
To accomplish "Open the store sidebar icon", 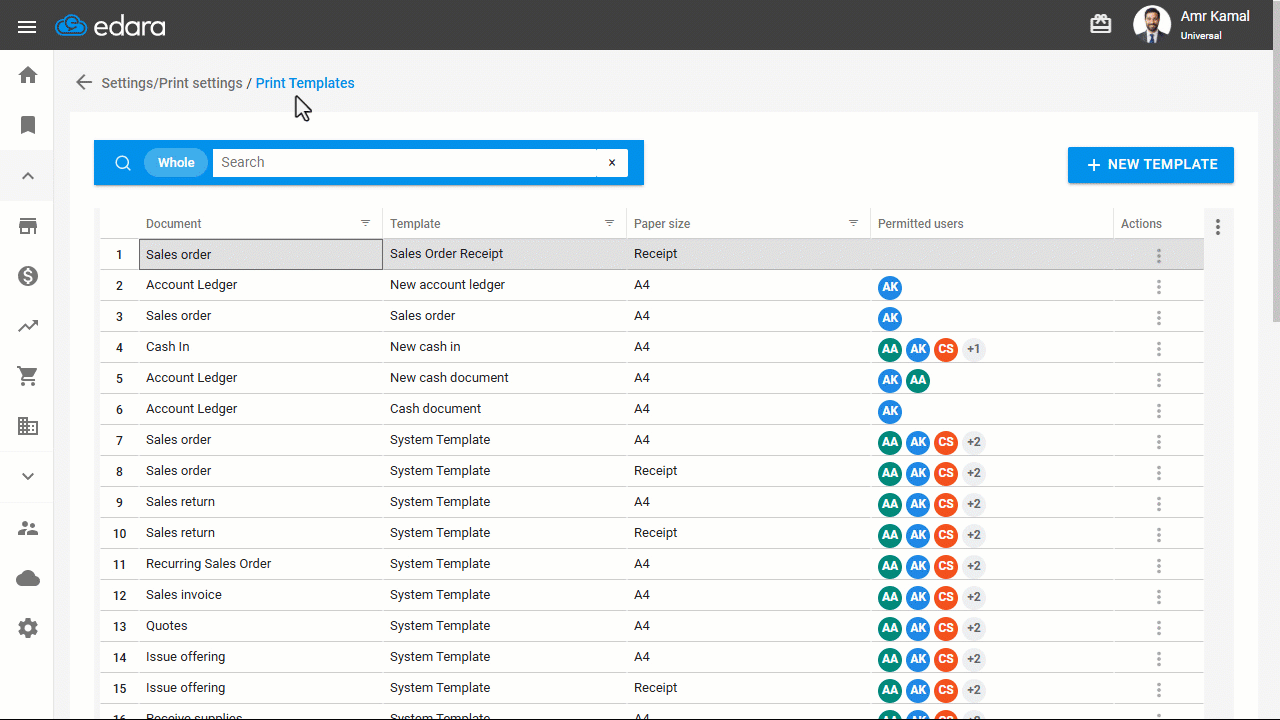I will (x=28, y=226).
